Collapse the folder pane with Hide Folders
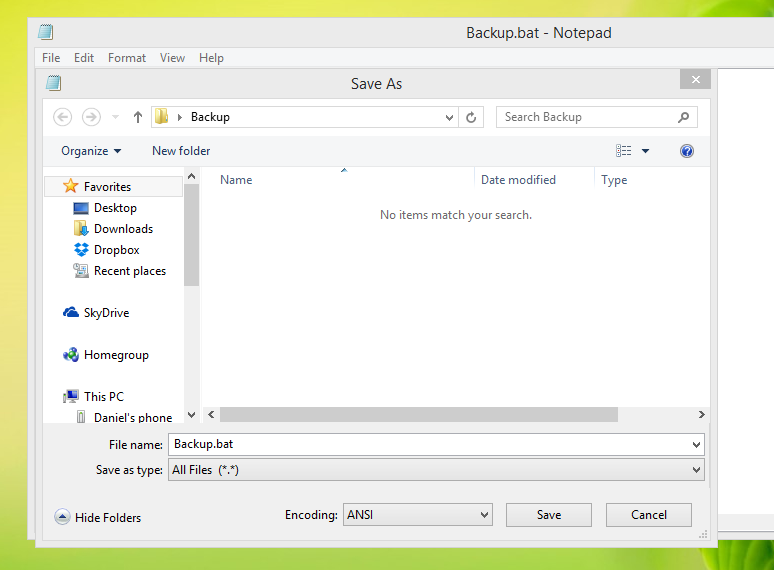This screenshot has width=774, height=570. (x=99, y=517)
